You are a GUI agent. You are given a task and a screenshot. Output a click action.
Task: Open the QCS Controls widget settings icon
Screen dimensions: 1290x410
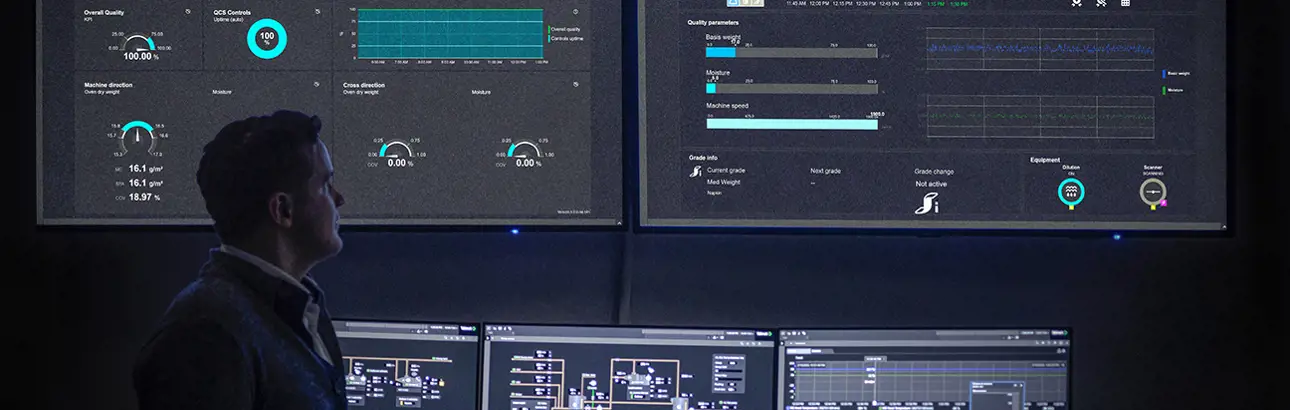coord(317,12)
